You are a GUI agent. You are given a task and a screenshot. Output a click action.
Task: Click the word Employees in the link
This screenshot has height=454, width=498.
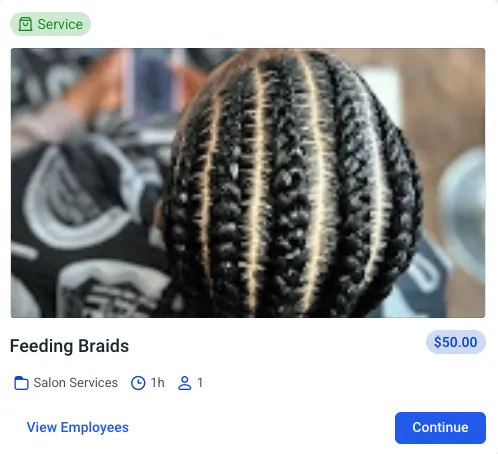click(x=95, y=428)
